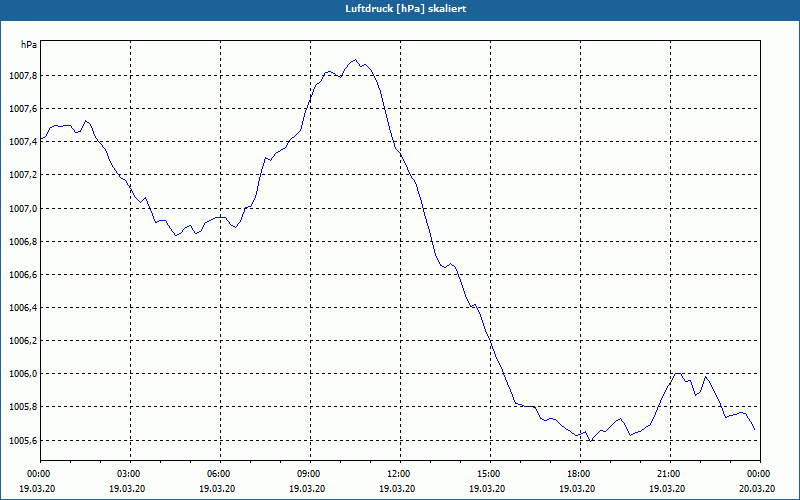Click the 1006,2 y-axis label
This screenshot has height=500, width=800.
pos(23,341)
